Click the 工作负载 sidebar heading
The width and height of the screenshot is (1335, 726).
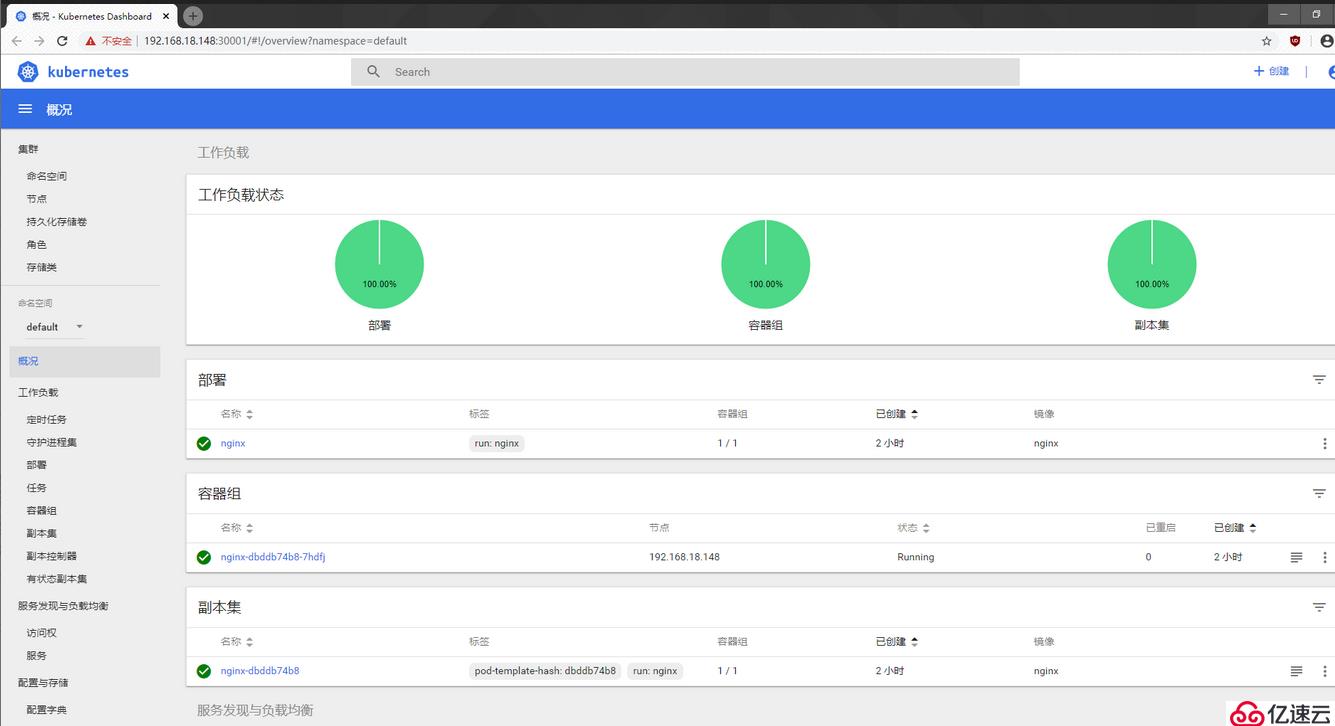pyautogui.click(x=38, y=393)
